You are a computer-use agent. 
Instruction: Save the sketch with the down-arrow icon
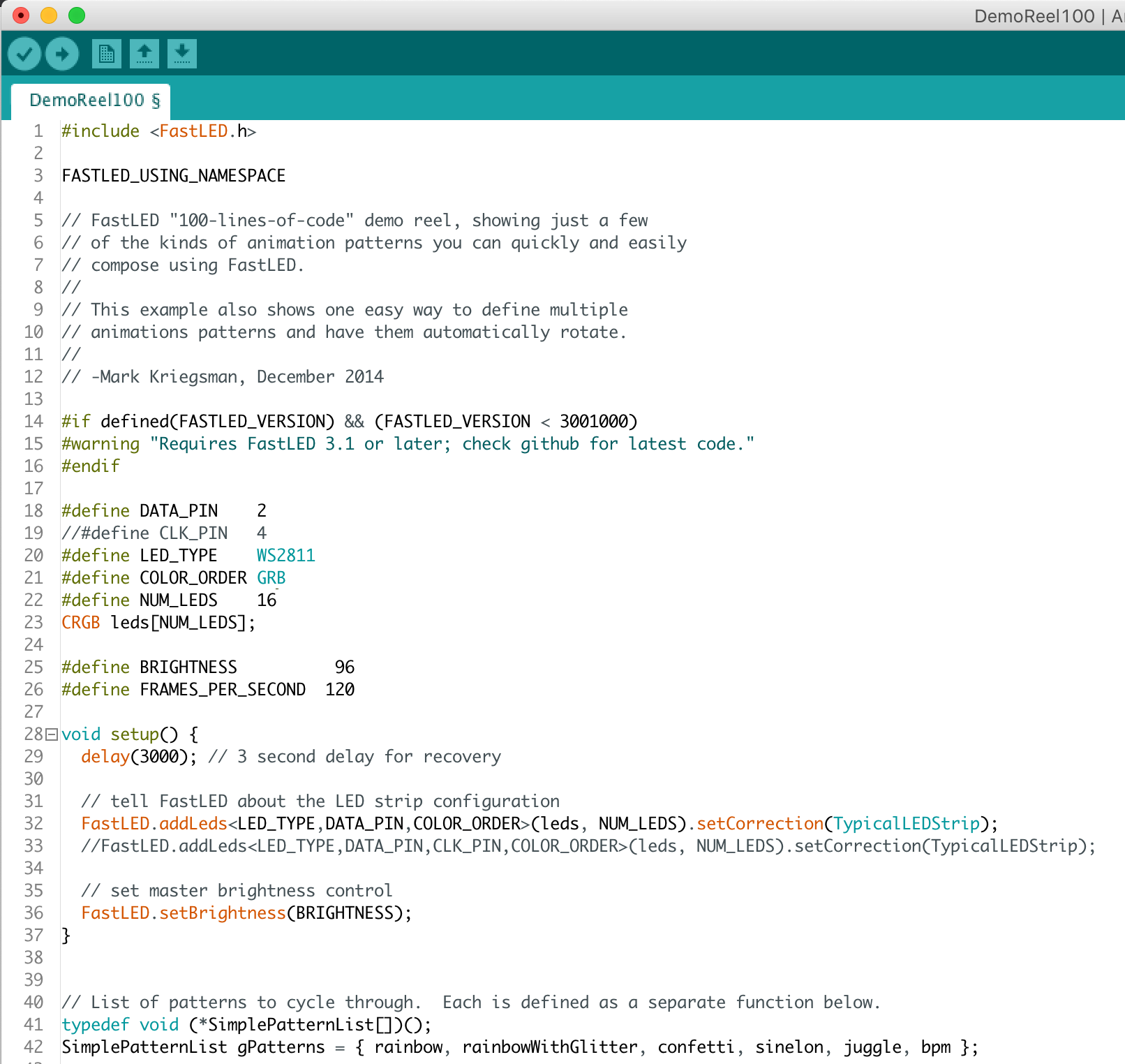(182, 54)
